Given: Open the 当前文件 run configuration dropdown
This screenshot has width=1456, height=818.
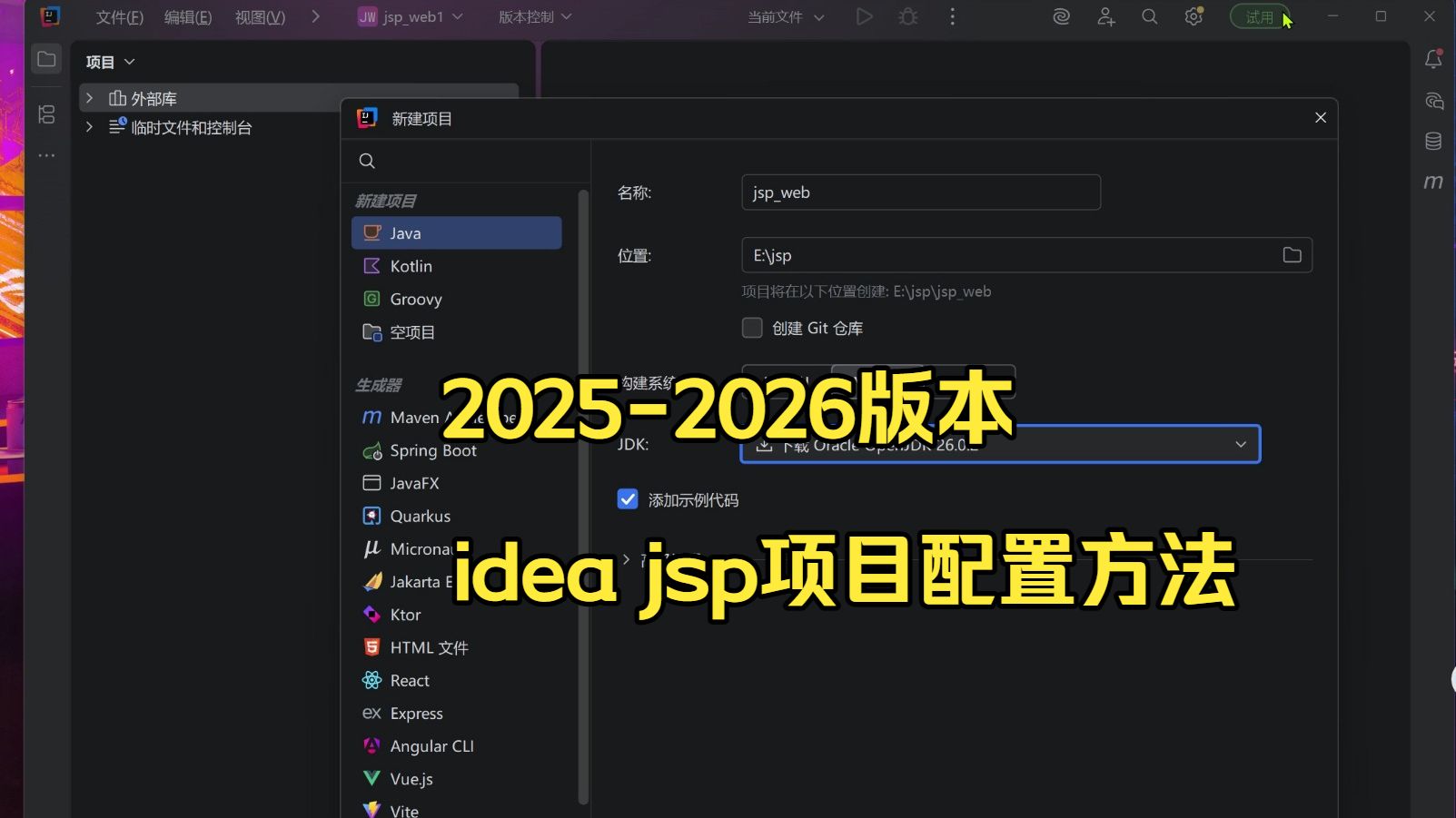Looking at the screenshot, I should [x=786, y=16].
